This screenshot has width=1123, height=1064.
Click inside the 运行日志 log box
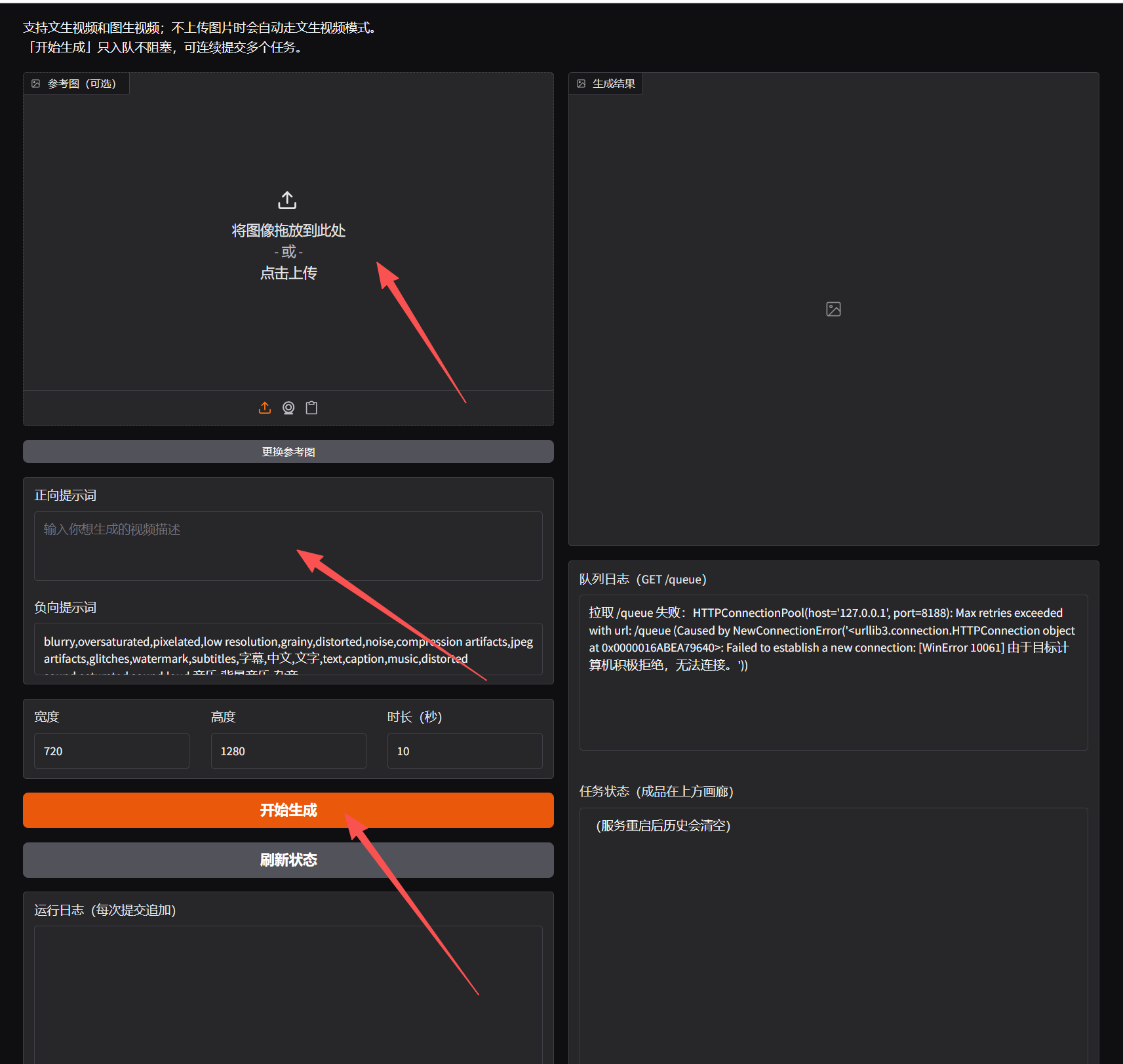288,990
